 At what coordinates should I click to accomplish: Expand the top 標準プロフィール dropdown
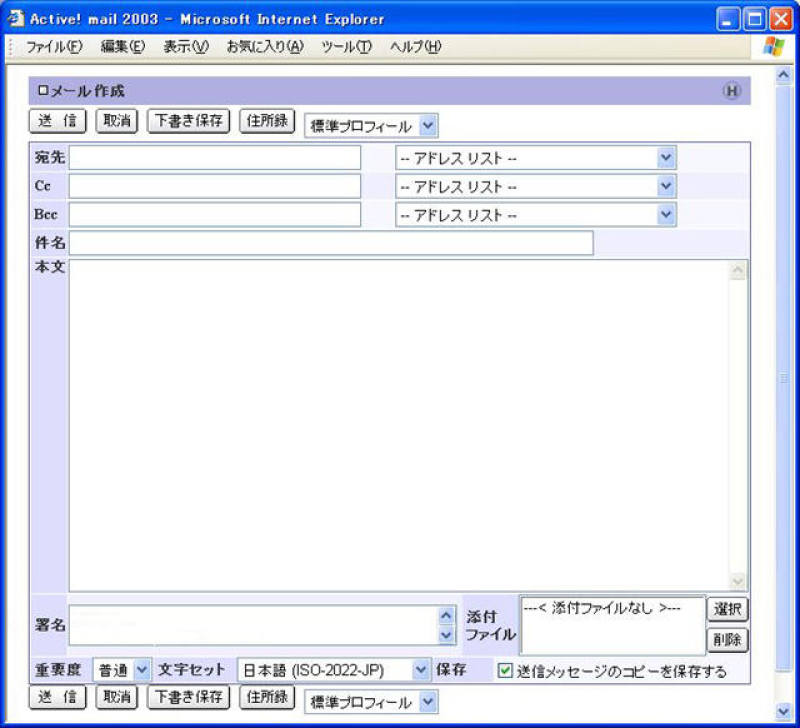pos(371,125)
